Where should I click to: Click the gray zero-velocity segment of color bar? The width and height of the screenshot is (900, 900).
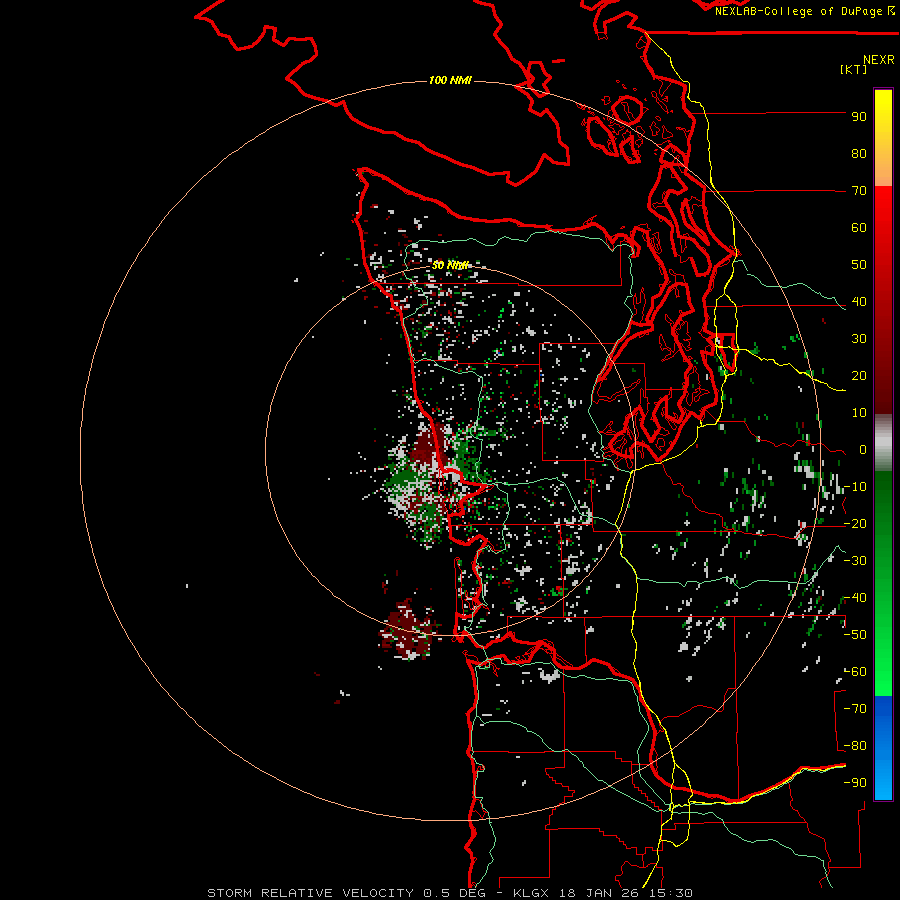[883, 443]
